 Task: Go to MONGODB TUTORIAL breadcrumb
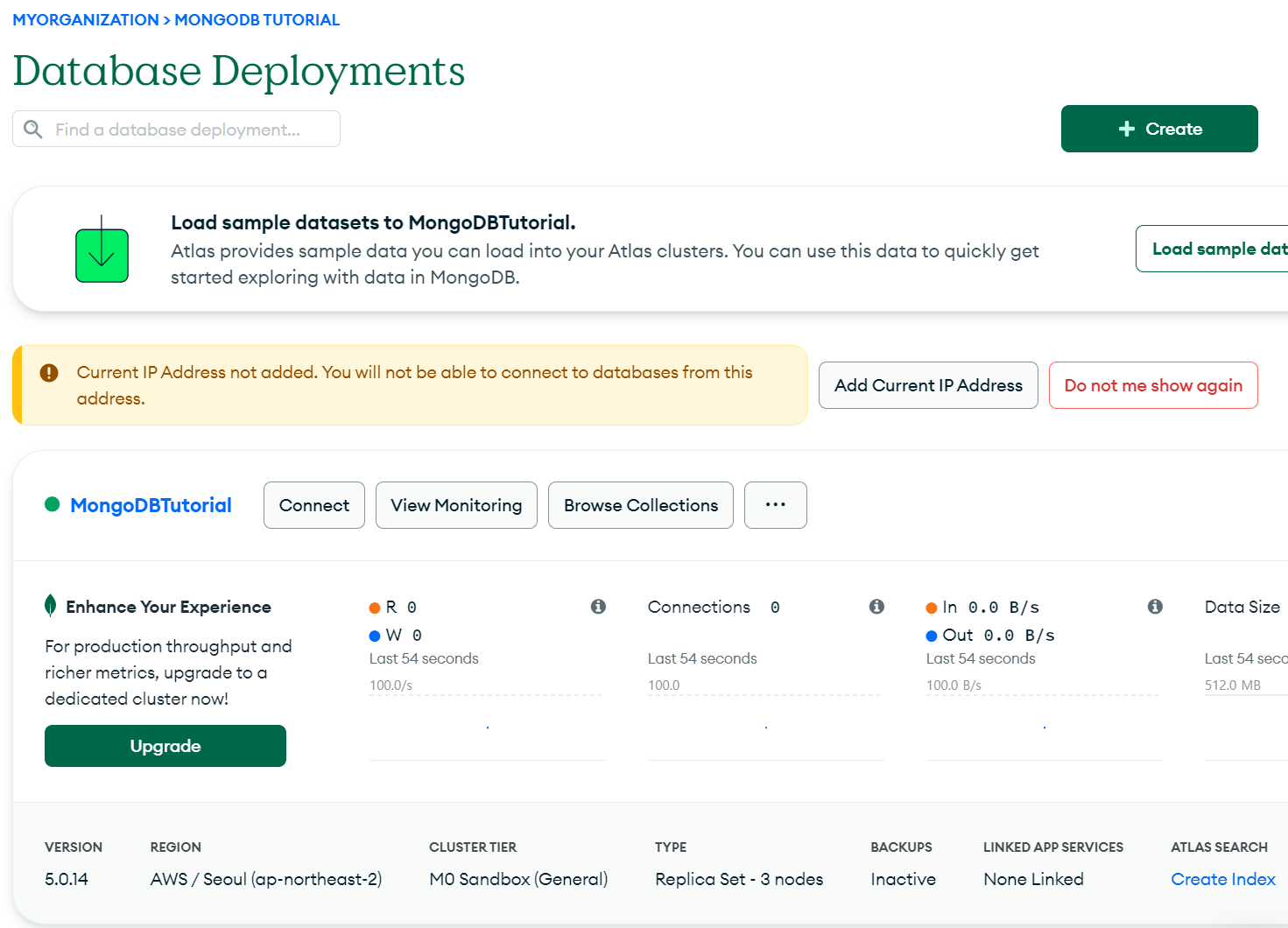click(x=257, y=19)
